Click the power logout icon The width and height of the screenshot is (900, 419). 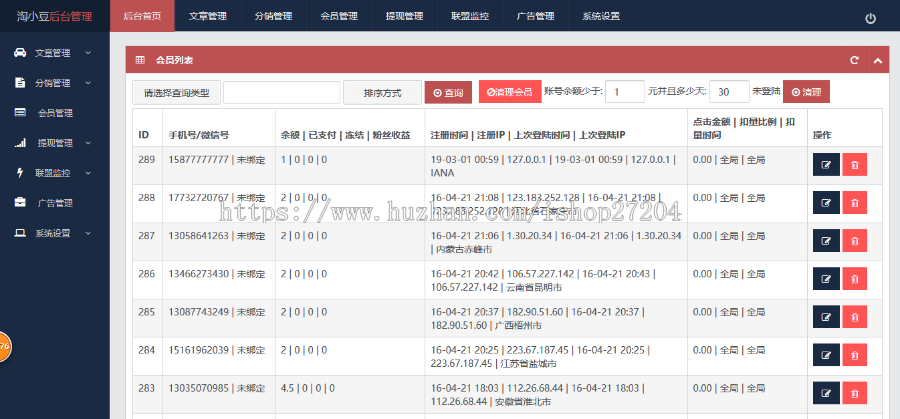[870, 18]
